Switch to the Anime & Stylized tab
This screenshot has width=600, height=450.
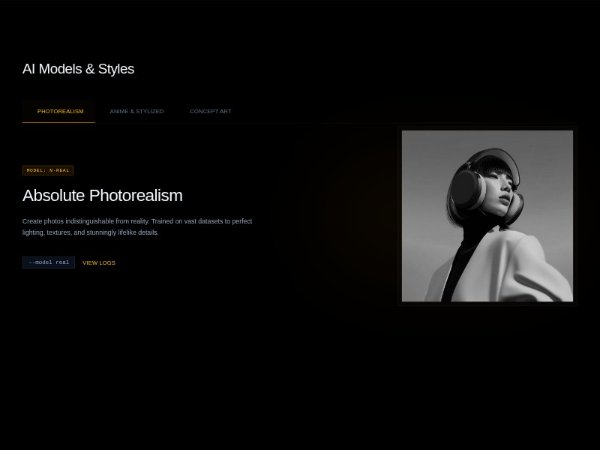coord(137,111)
